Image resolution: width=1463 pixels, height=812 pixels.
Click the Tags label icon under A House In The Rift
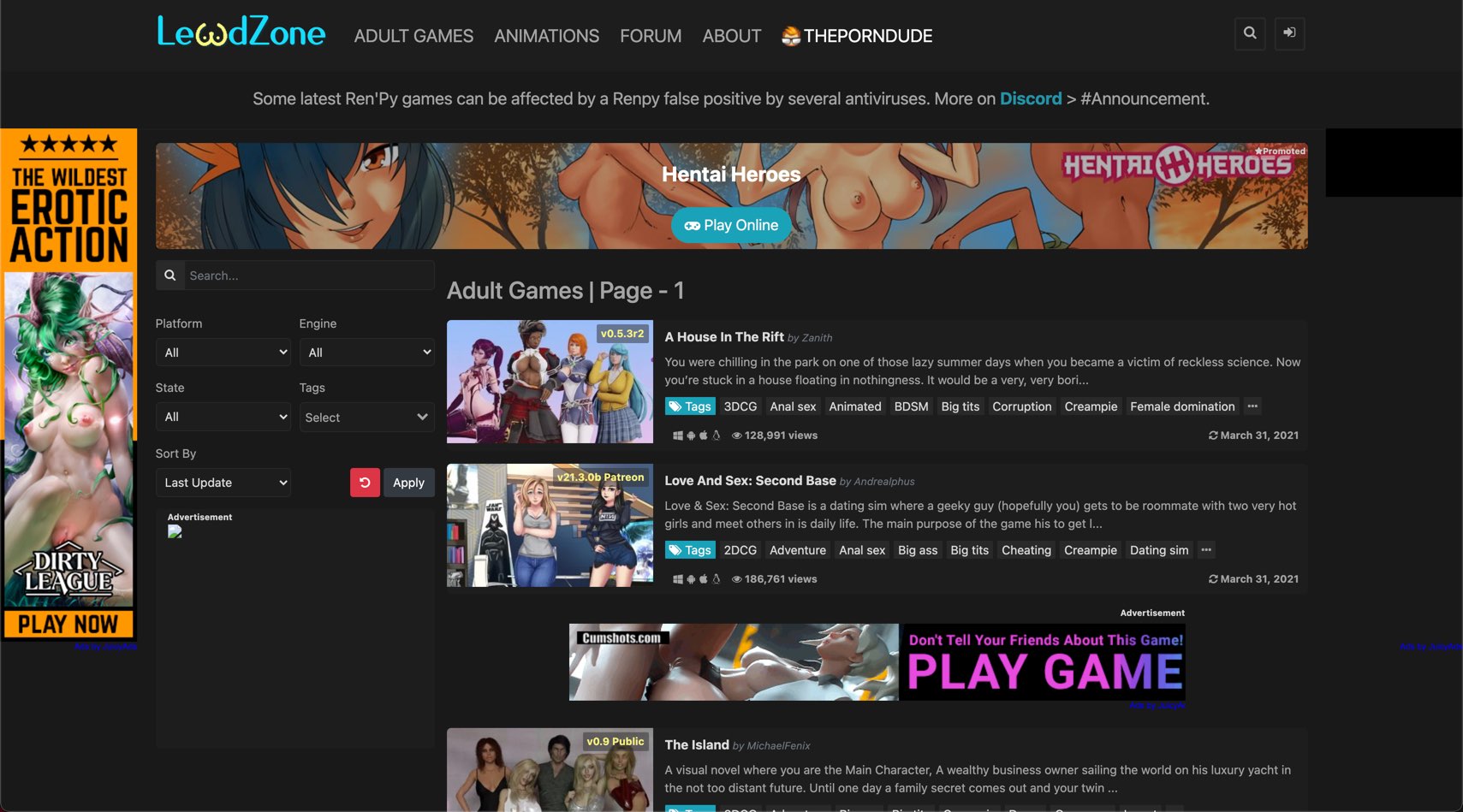pyautogui.click(x=675, y=406)
